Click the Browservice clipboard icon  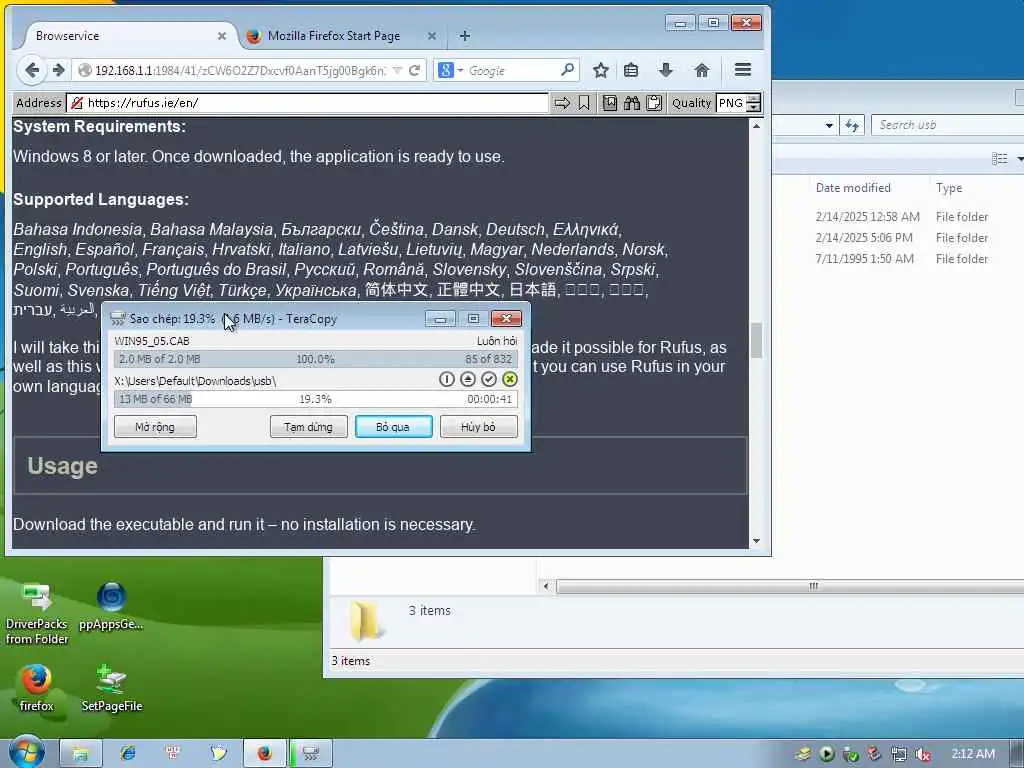654,103
